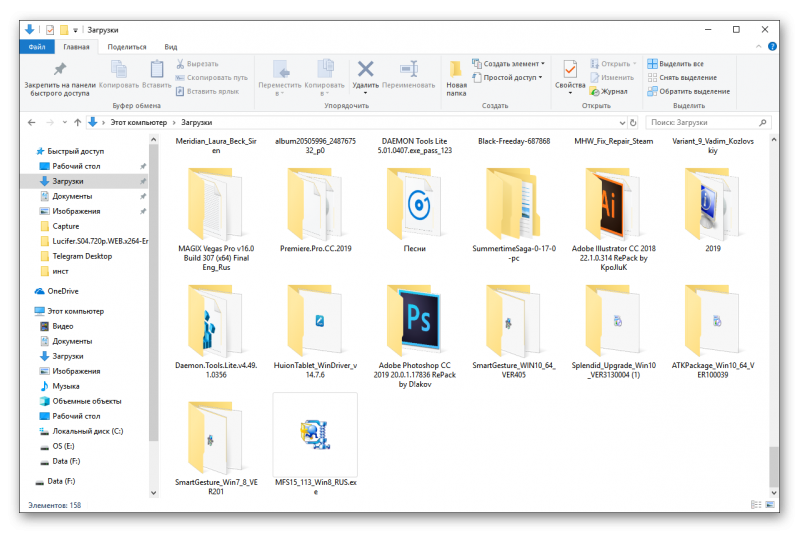This screenshot has height=533, width=800.
Task: Select the Песни folder
Action: coord(414,210)
